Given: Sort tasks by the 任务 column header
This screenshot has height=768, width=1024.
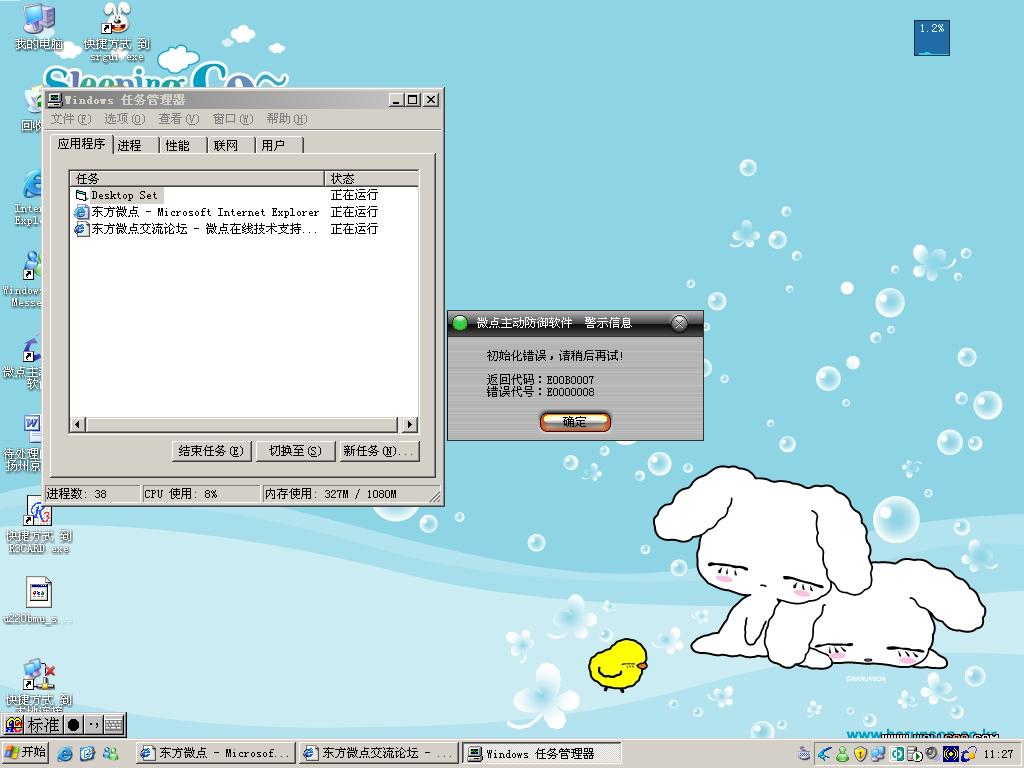Looking at the screenshot, I should tap(197, 178).
